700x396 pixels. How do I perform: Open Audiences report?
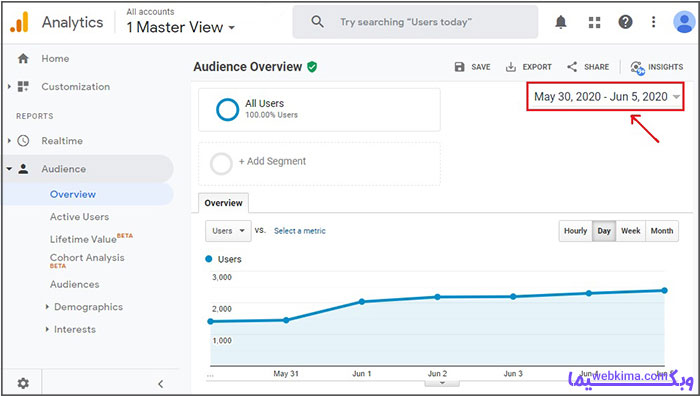coord(75,284)
